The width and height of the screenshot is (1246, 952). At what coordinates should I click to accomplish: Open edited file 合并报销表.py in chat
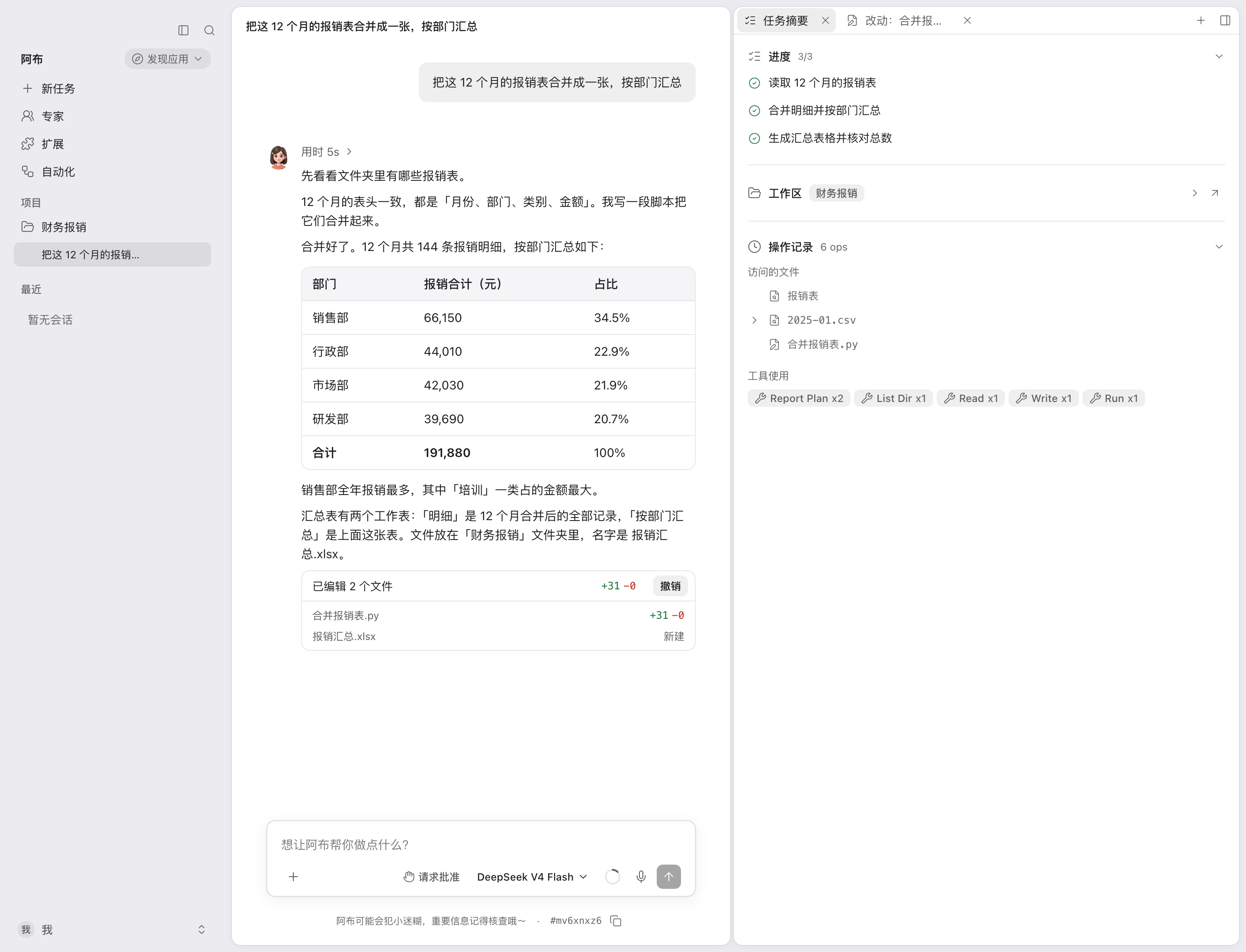pyautogui.click(x=498, y=615)
